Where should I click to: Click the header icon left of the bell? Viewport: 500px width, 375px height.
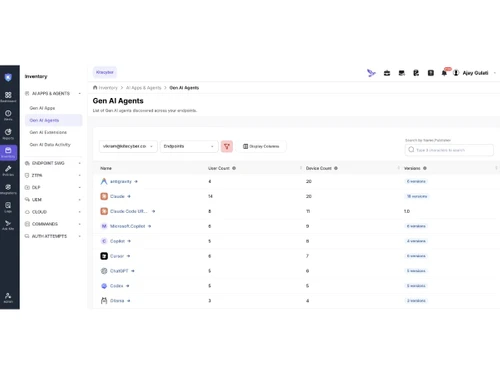(431, 73)
